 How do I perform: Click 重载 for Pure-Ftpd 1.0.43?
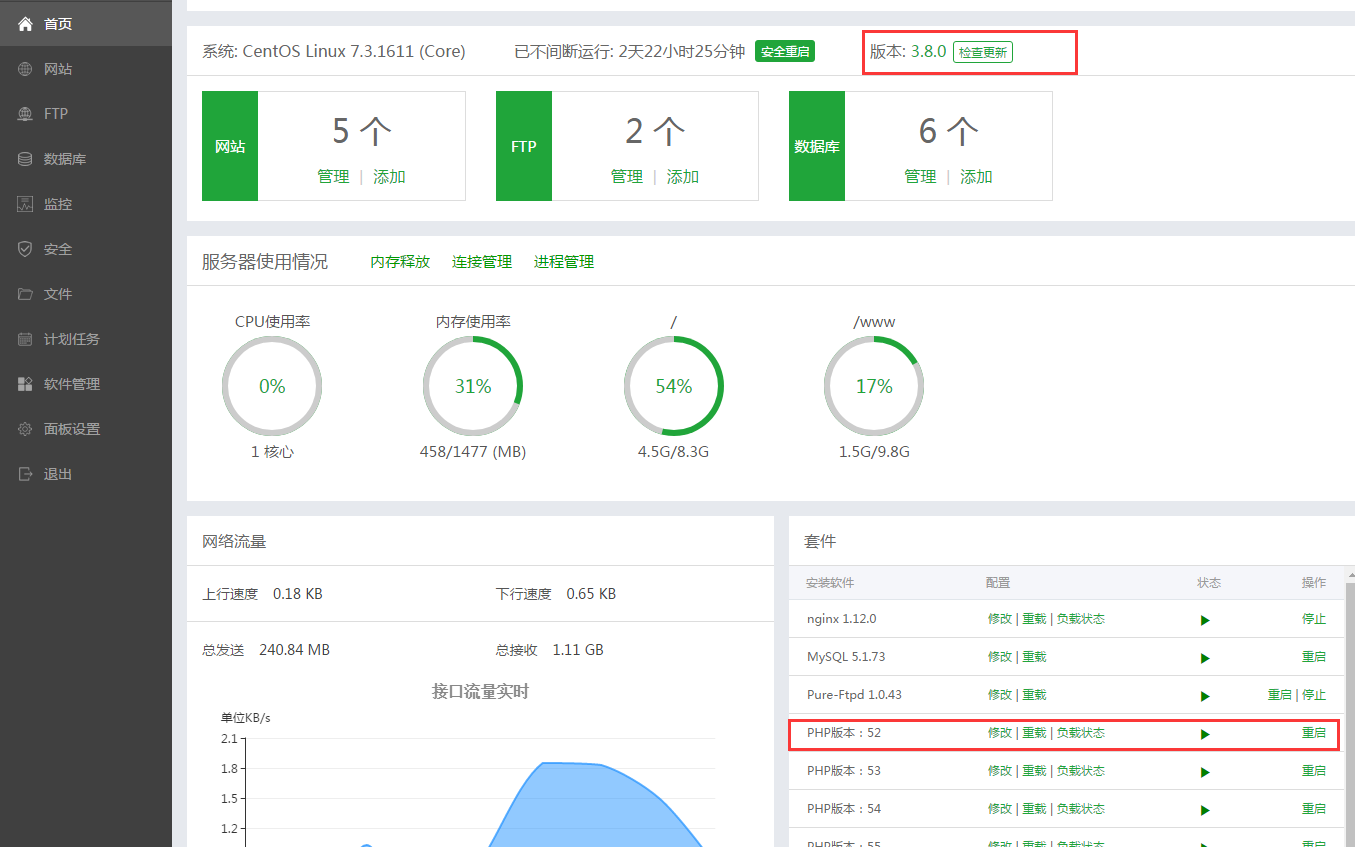coord(1034,695)
